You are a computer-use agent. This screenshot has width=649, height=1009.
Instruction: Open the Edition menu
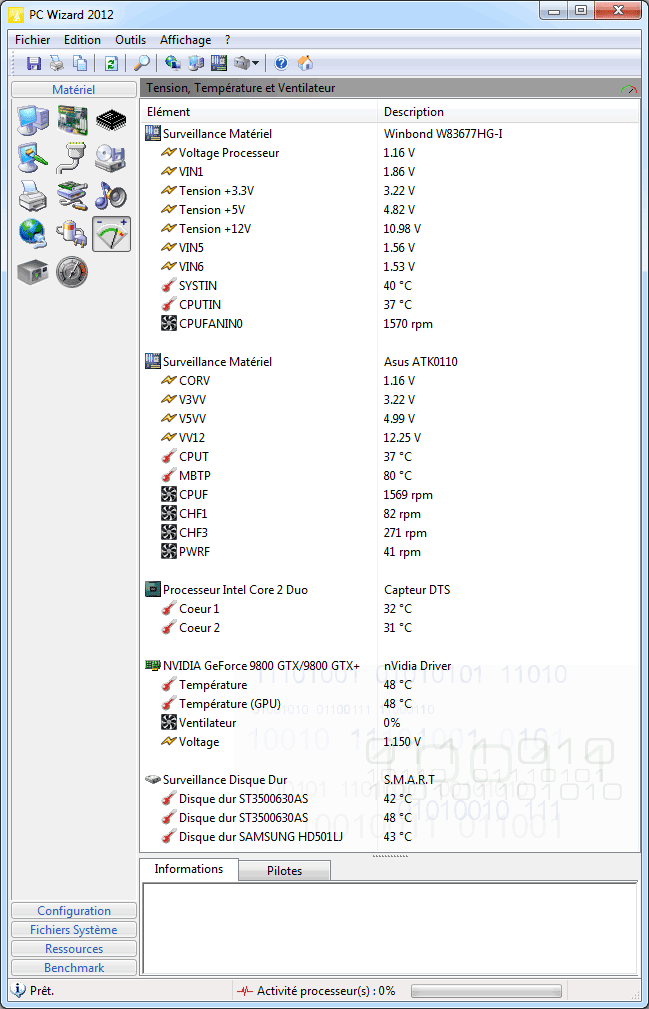pyautogui.click(x=82, y=40)
